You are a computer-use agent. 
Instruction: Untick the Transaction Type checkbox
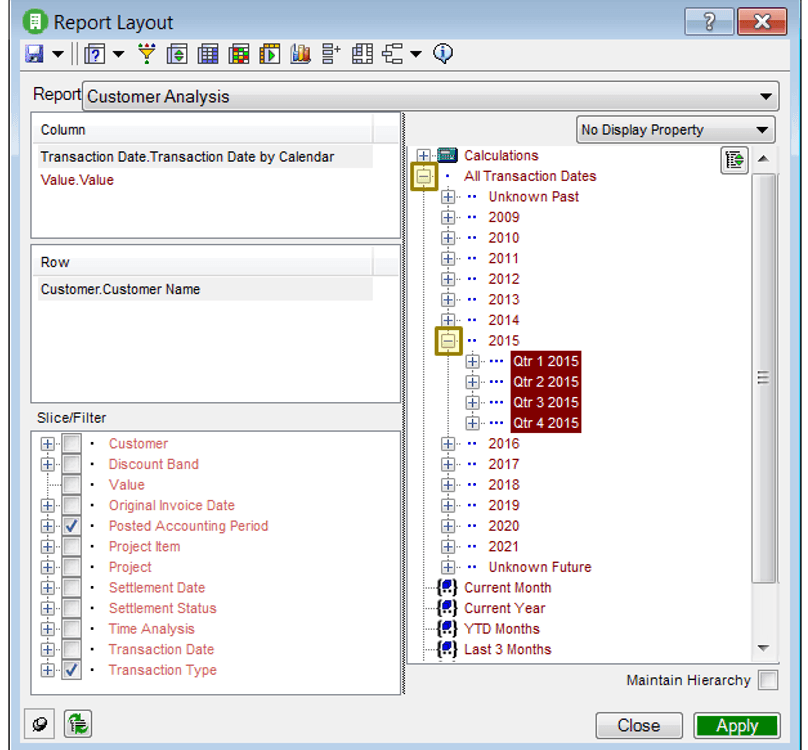pyautogui.click(x=71, y=670)
